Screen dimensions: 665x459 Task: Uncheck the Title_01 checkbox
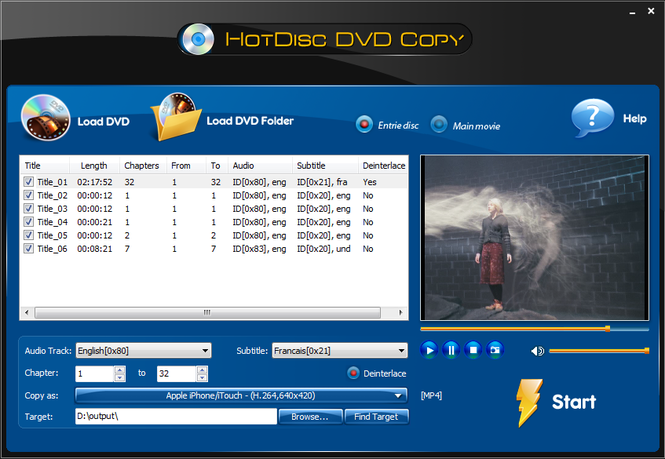(x=28, y=182)
